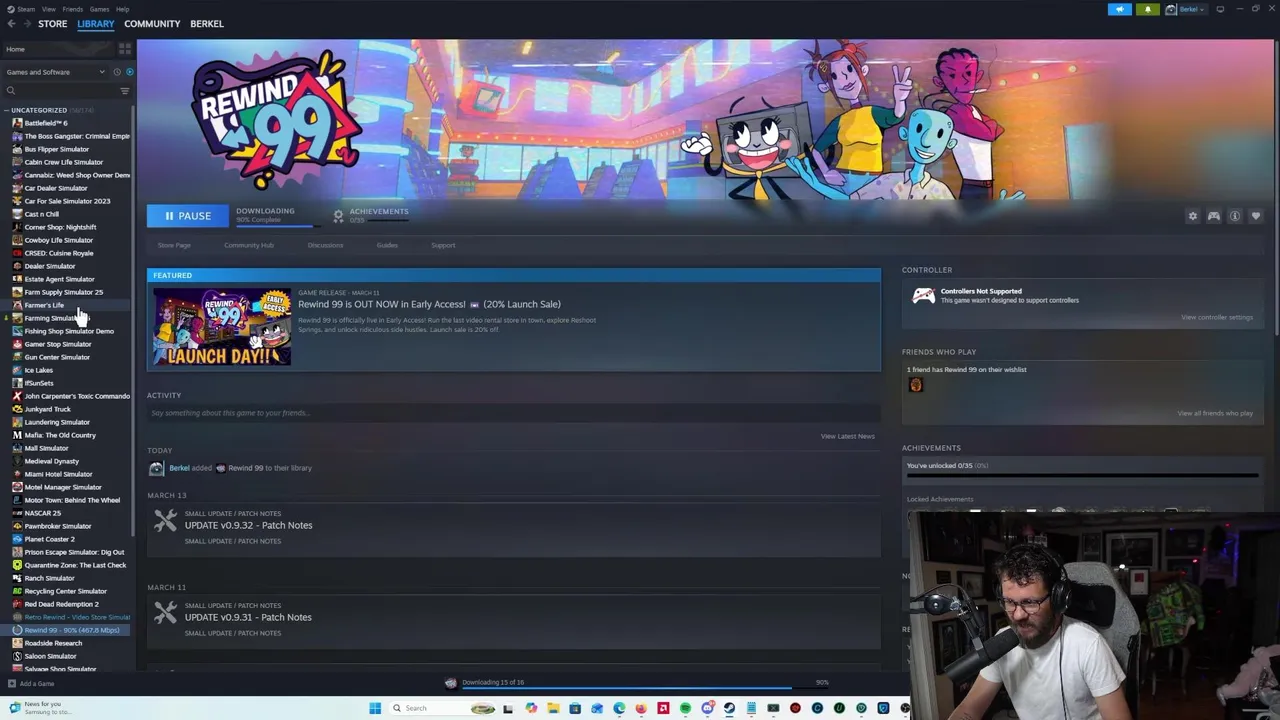The image size is (1280, 720).
Task: Click the activity comment input field
Action: 513,413
